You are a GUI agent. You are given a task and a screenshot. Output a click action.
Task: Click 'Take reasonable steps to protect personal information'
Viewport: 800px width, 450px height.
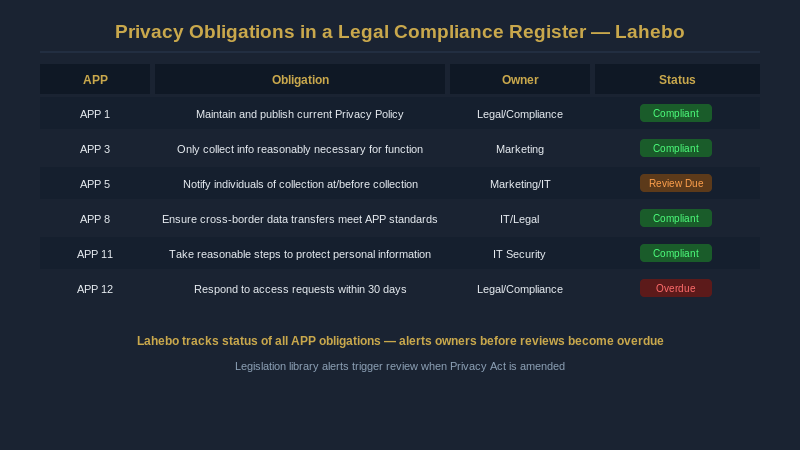click(x=300, y=254)
